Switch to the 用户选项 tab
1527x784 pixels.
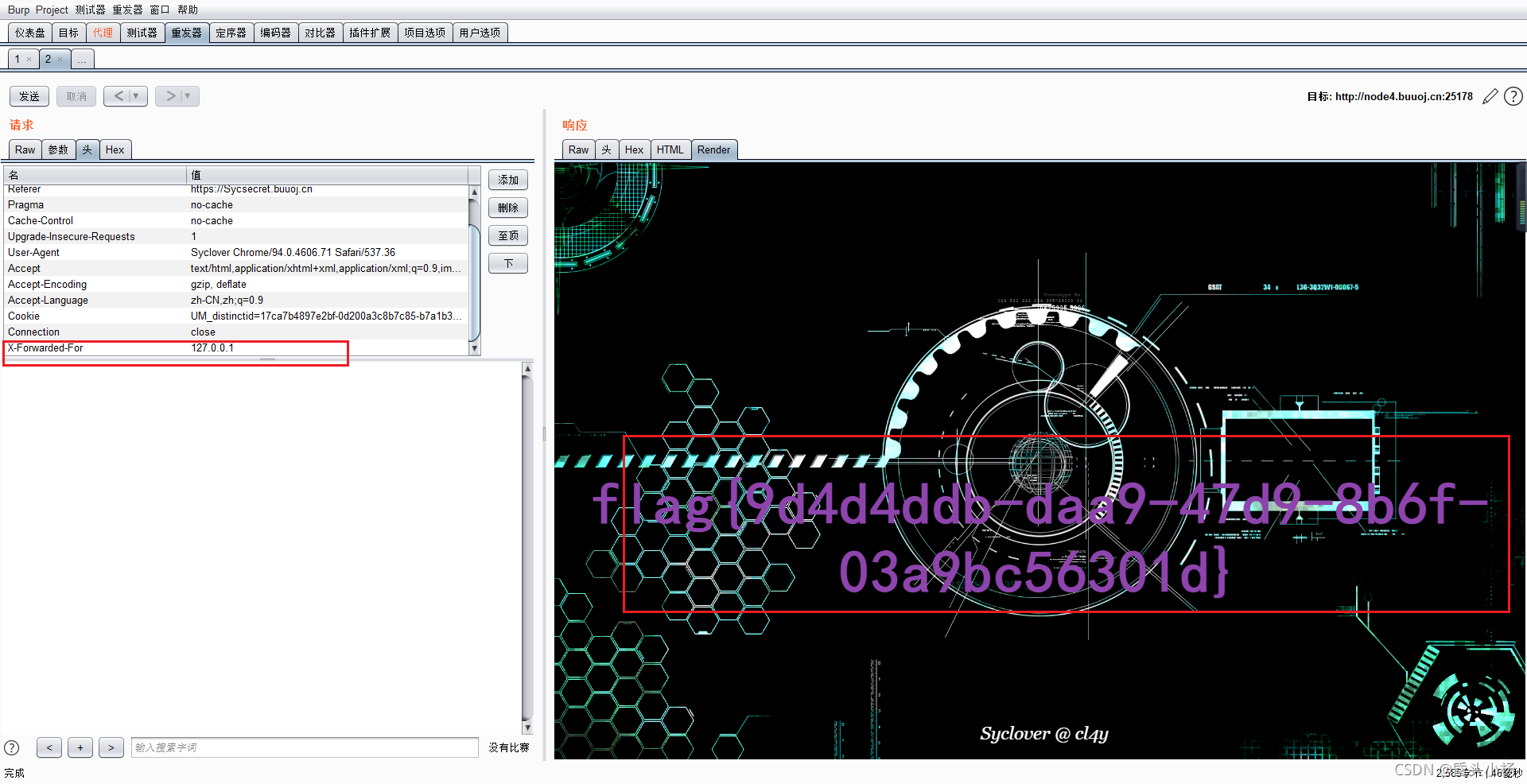pos(480,33)
